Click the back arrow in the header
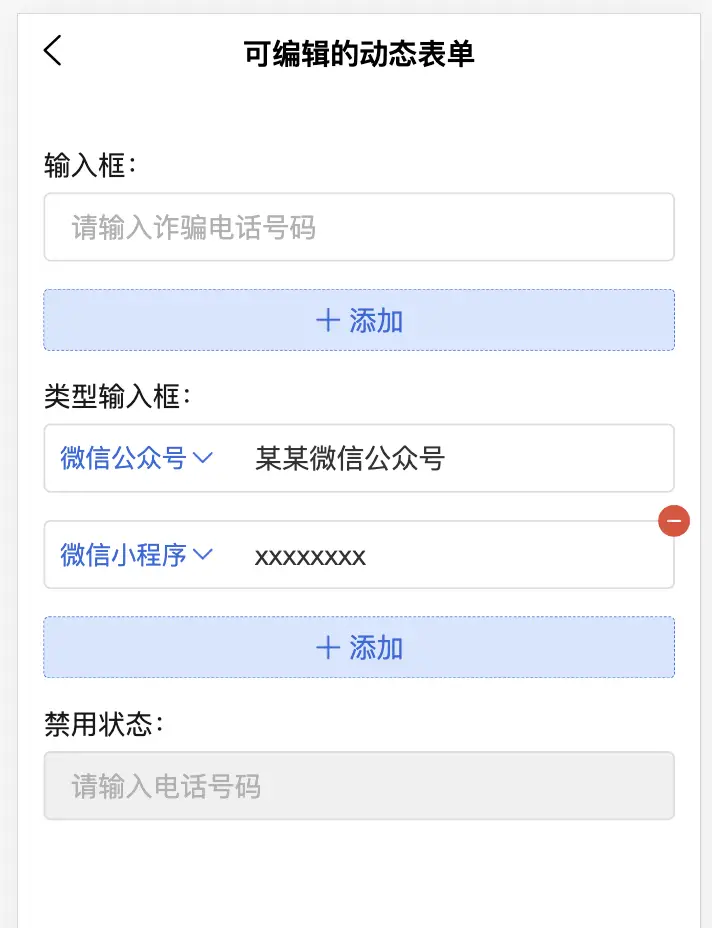This screenshot has width=712, height=928. point(53,50)
